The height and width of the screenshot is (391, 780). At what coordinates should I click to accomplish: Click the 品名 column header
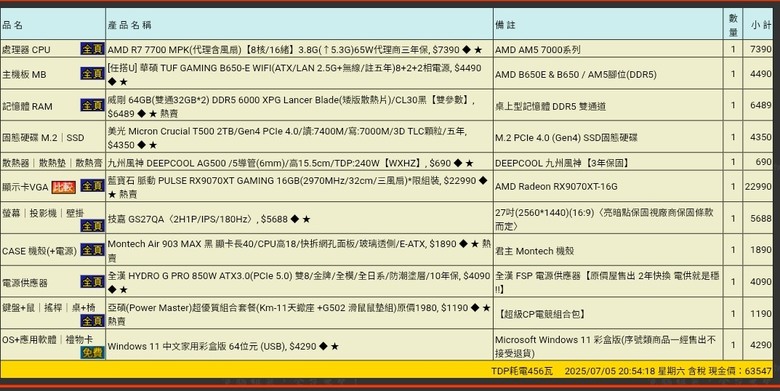pos(12,25)
